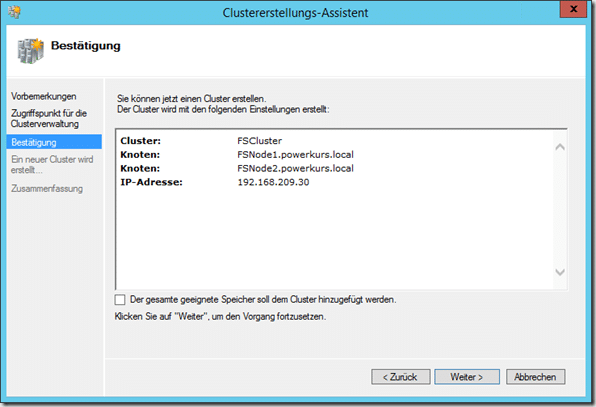Go to the Vorbemerkungen step

click(44, 97)
